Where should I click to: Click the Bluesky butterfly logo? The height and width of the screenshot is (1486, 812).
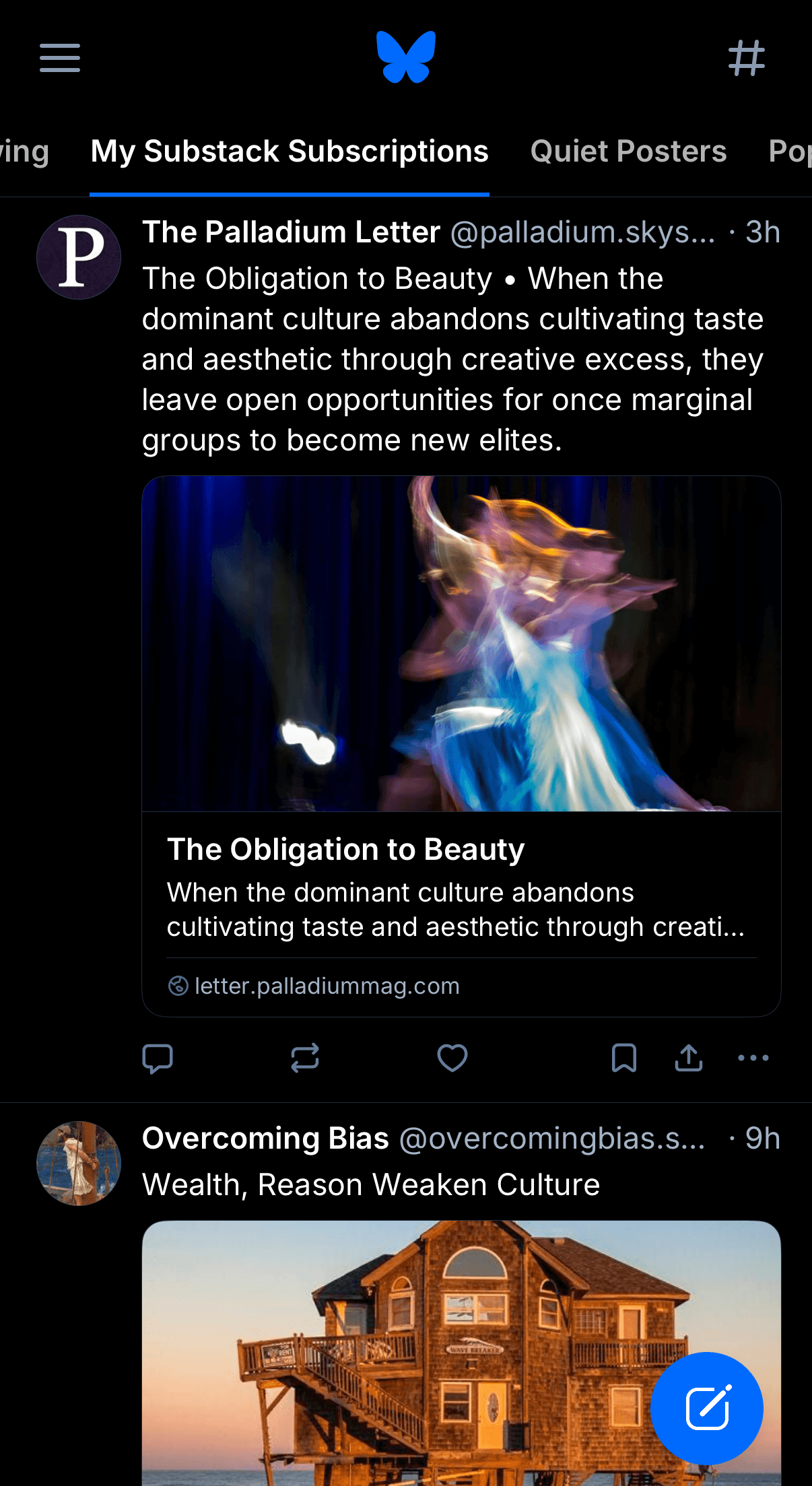pyautogui.click(x=406, y=58)
